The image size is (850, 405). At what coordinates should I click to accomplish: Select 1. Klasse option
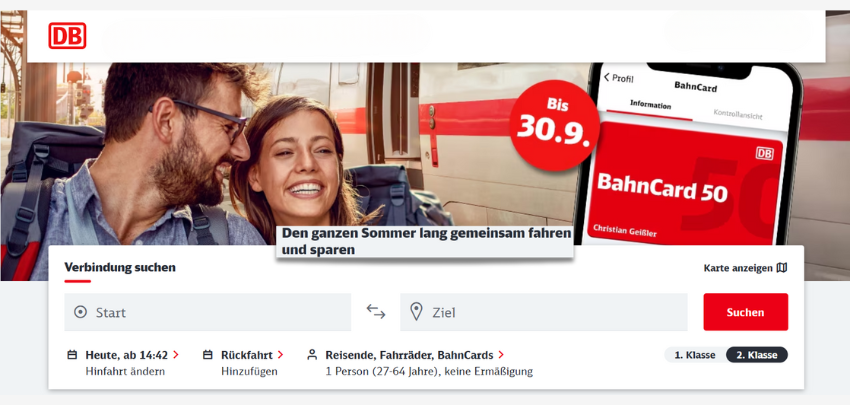pos(695,355)
